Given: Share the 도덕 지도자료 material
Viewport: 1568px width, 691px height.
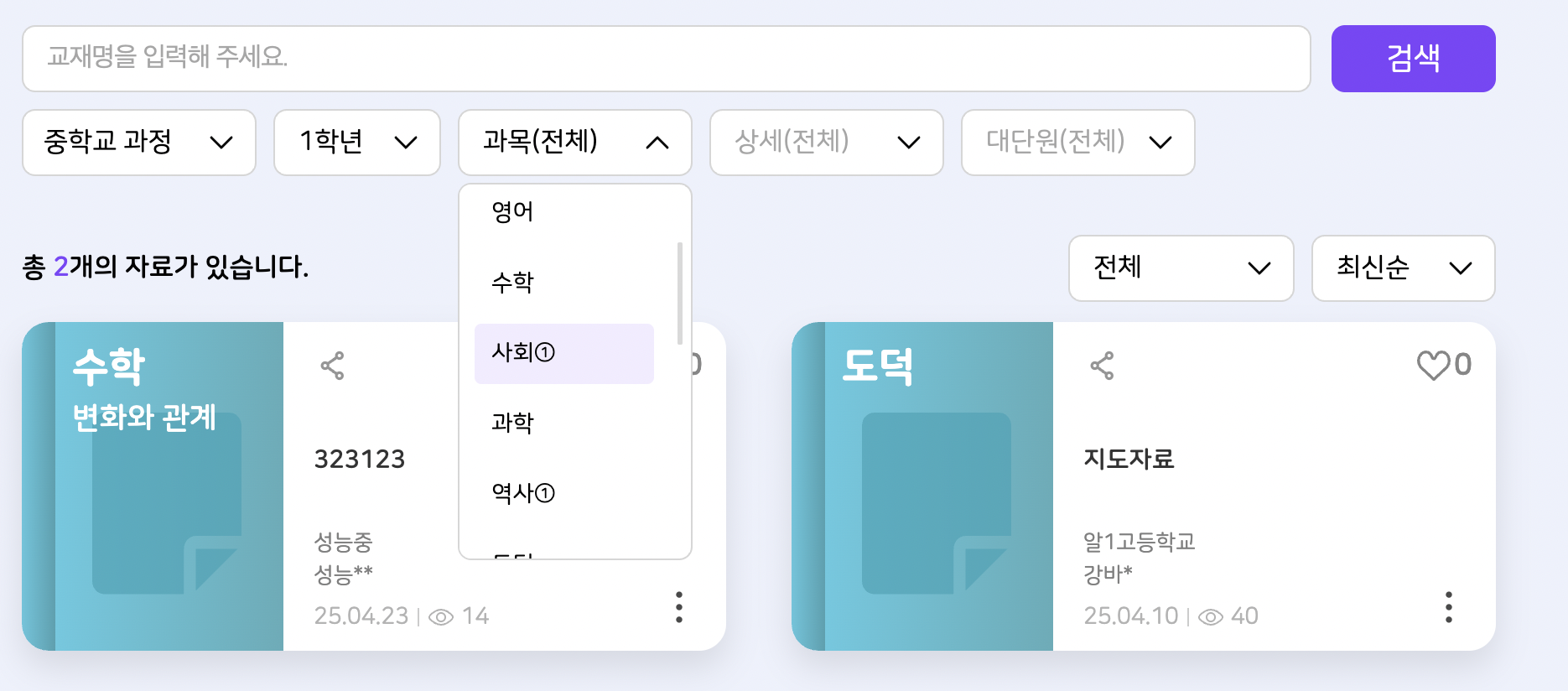Looking at the screenshot, I should click(1102, 366).
